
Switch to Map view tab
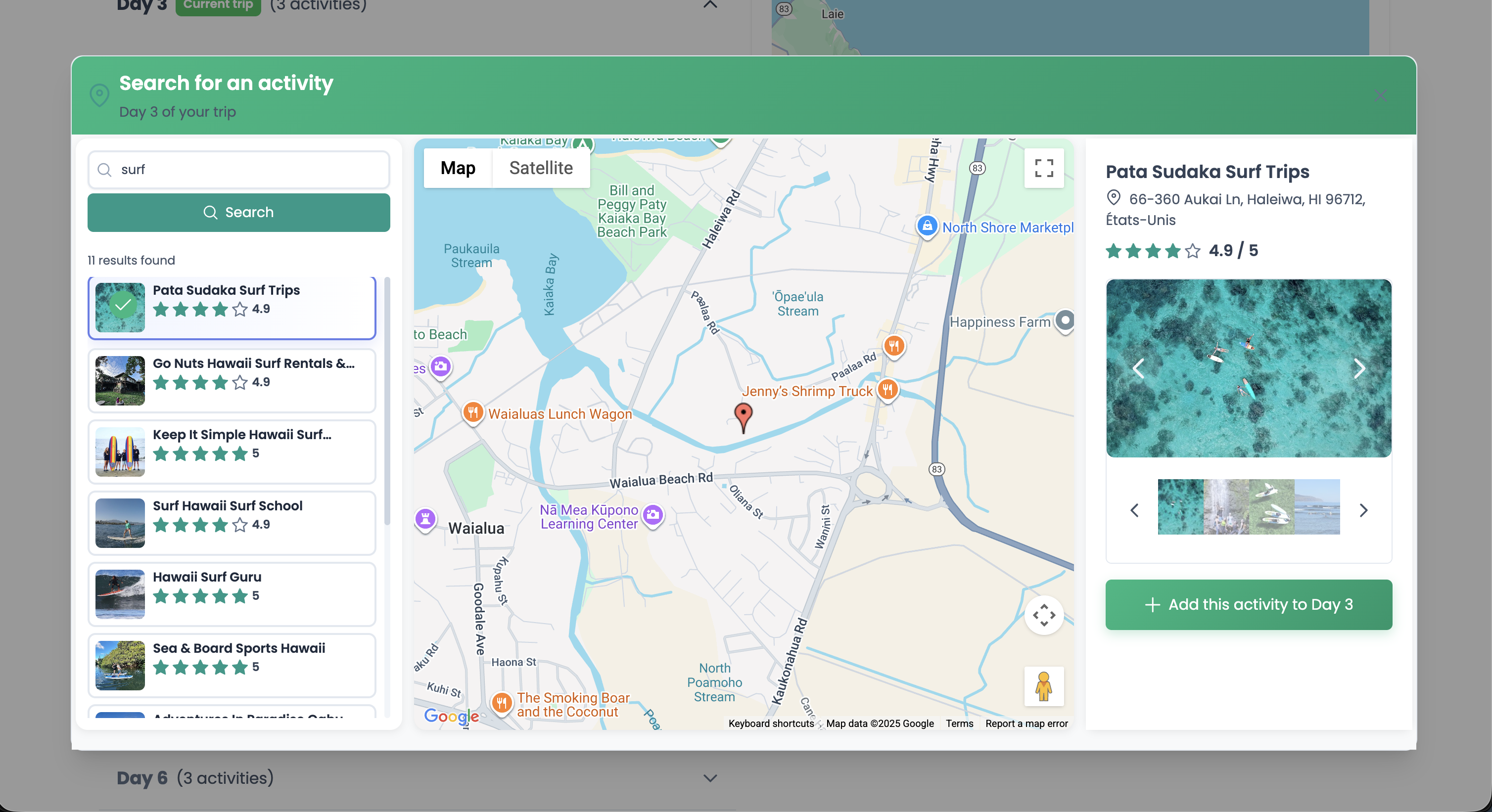tap(458, 168)
